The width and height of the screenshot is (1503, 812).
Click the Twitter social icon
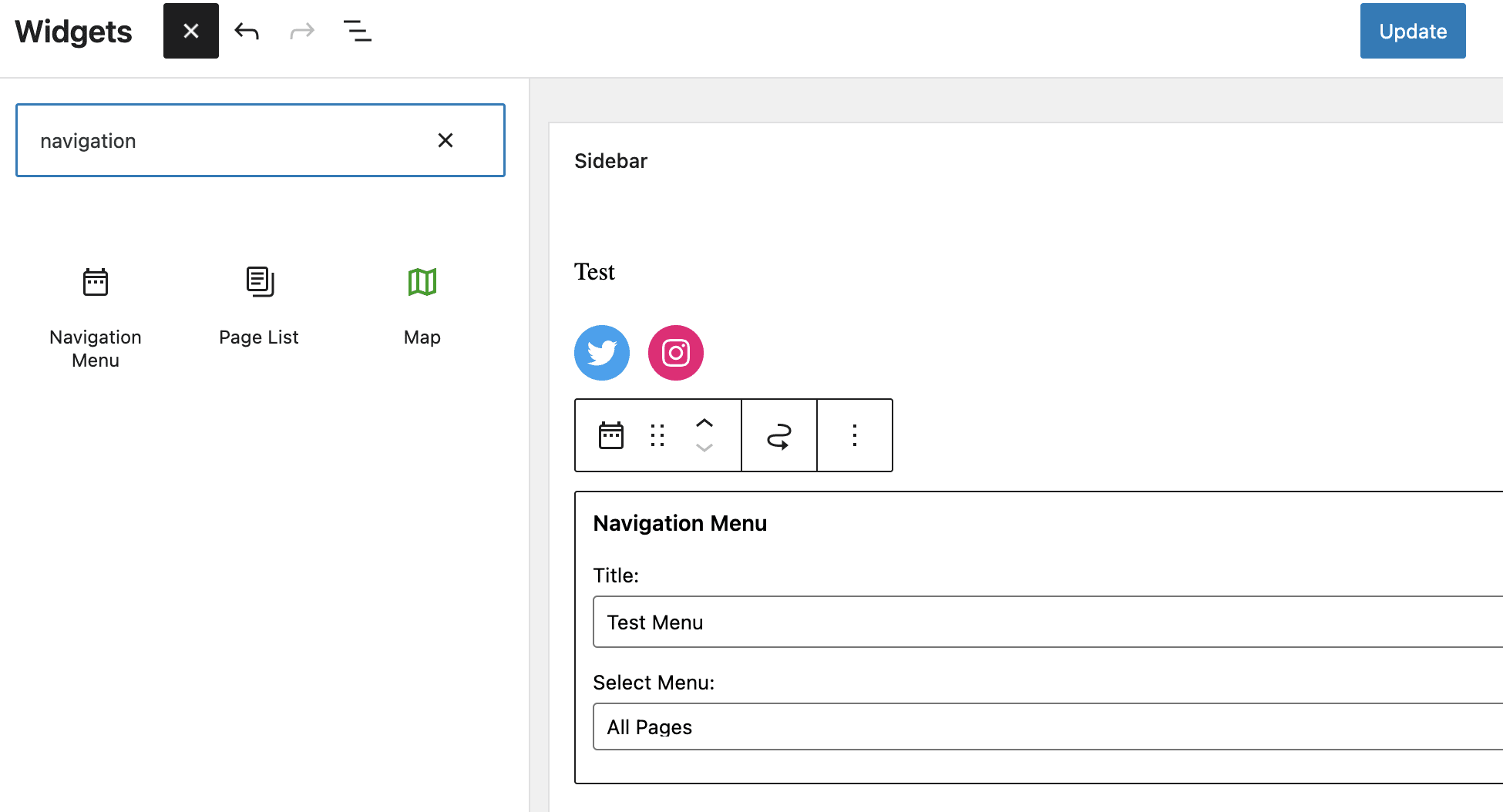pyautogui.click(x=601, y=353)
